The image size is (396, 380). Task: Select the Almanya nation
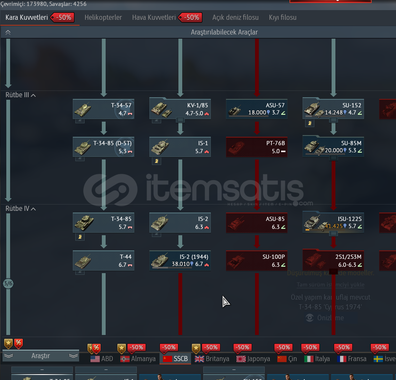pos(138,359)
